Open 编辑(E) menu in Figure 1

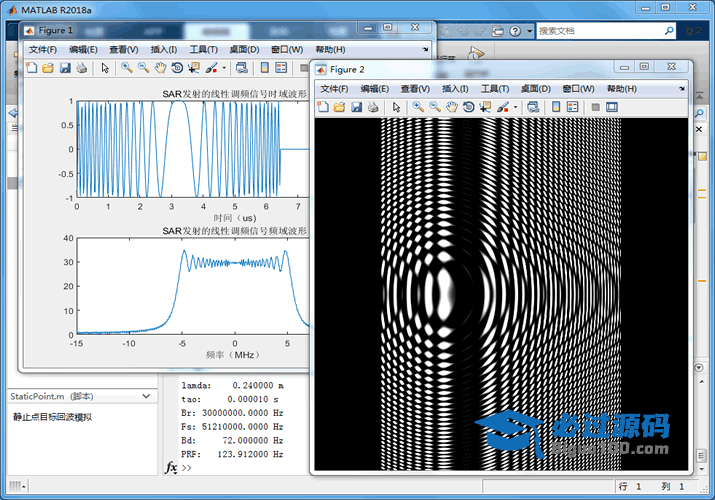click(83, 50)
